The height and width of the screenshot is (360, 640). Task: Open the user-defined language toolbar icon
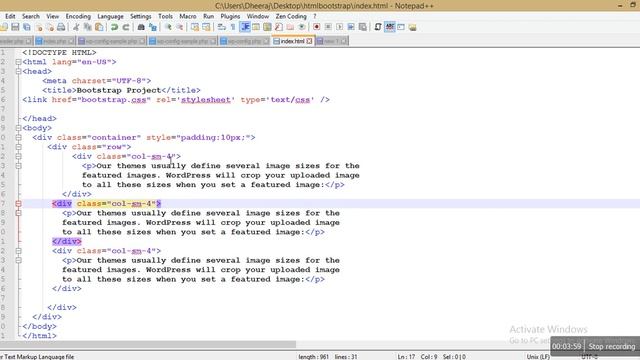tap(256, 27)
